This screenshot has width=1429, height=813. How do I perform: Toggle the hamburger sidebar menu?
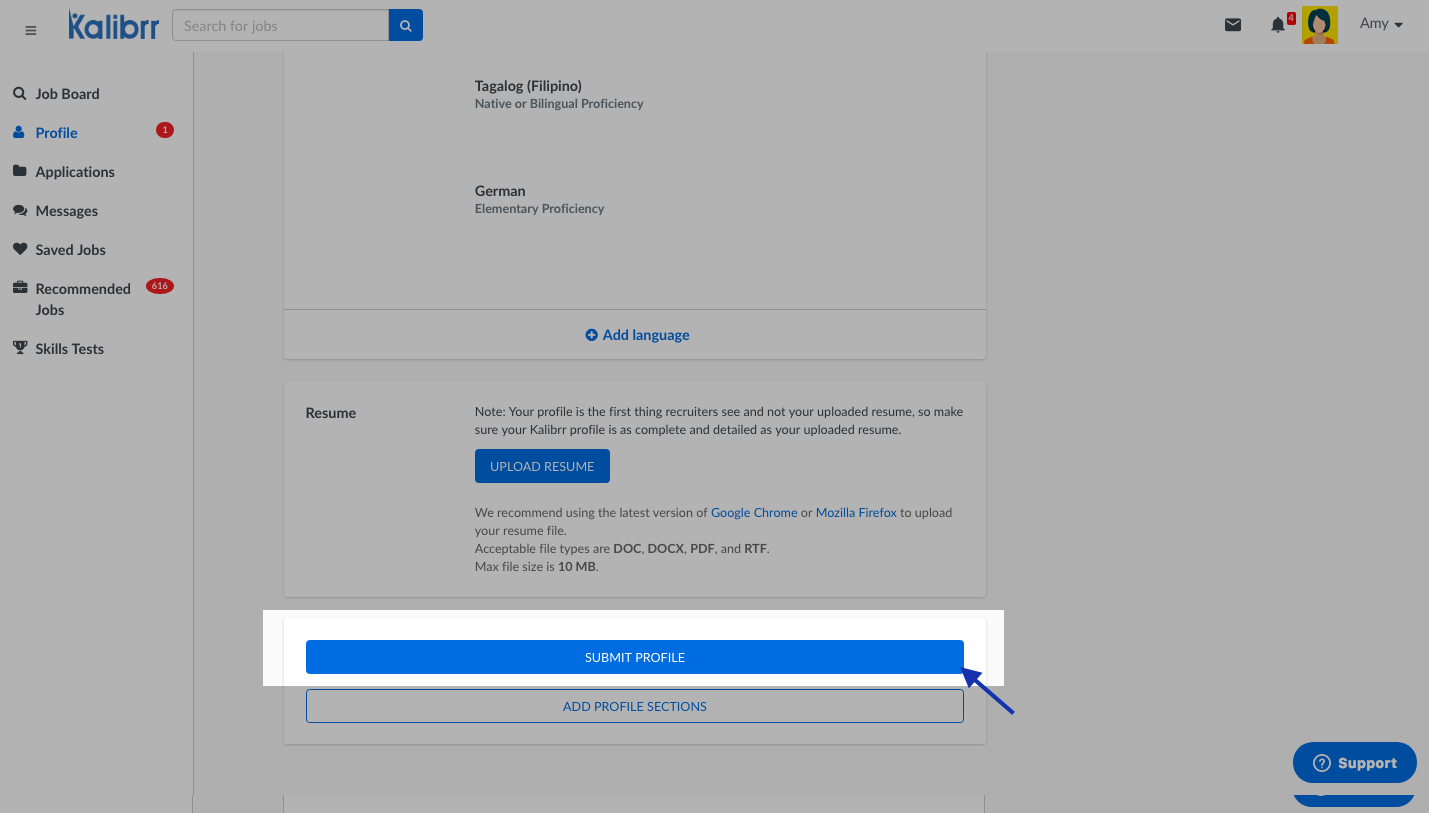(31, 30)
